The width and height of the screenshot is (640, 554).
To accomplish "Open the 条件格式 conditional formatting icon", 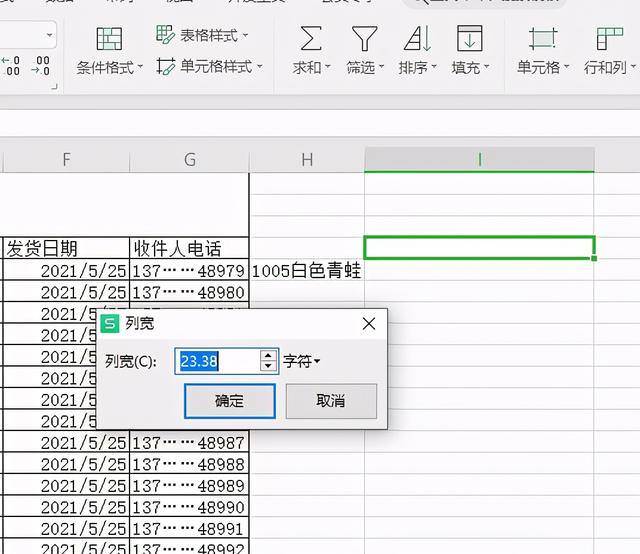I will [x=109, y=38].
